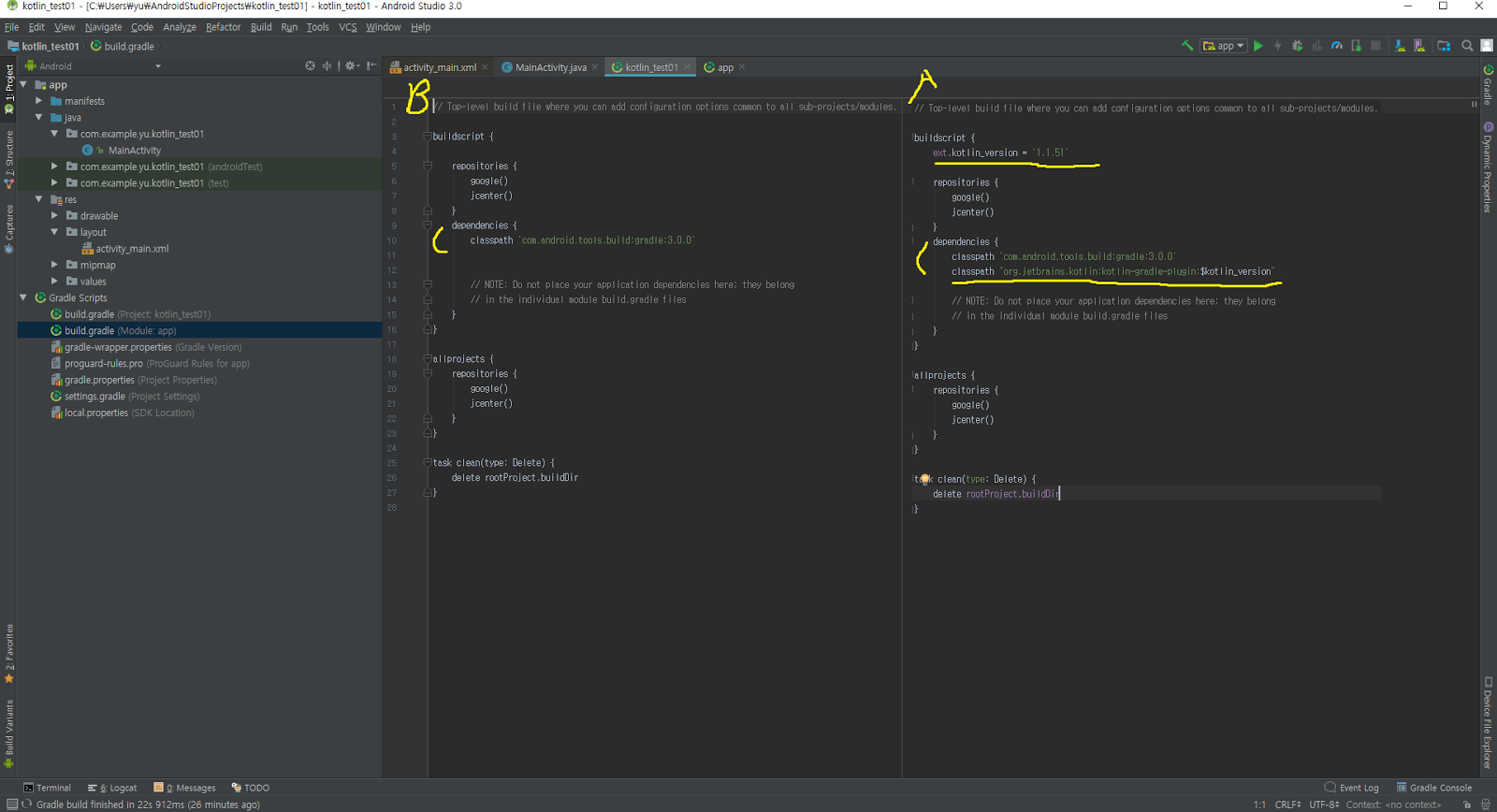Image resolution: width=1497 pixels, height=812 pixels.
Task: Toggle tool window bars in status corner
Action: pos(11,805)
